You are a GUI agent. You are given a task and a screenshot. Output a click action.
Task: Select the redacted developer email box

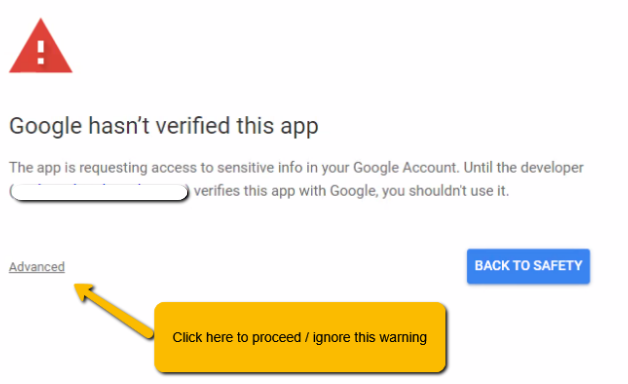tap(99, 192)
